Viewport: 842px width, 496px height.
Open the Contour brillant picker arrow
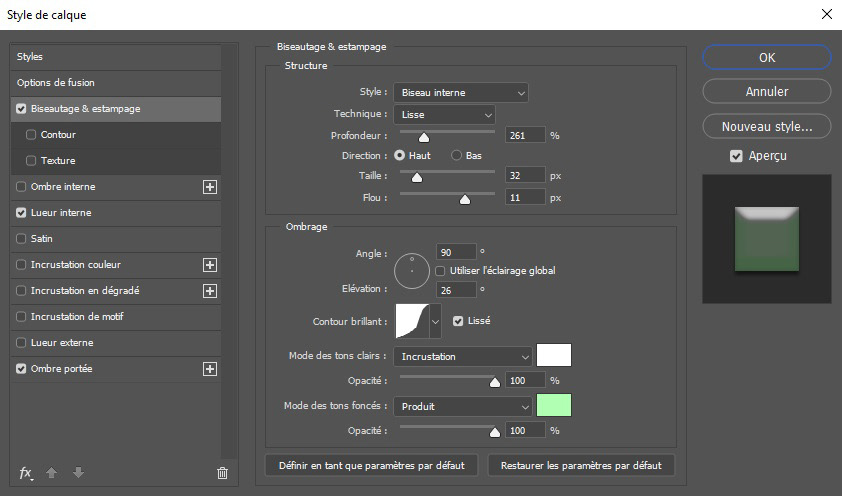[x=435, y=321]
